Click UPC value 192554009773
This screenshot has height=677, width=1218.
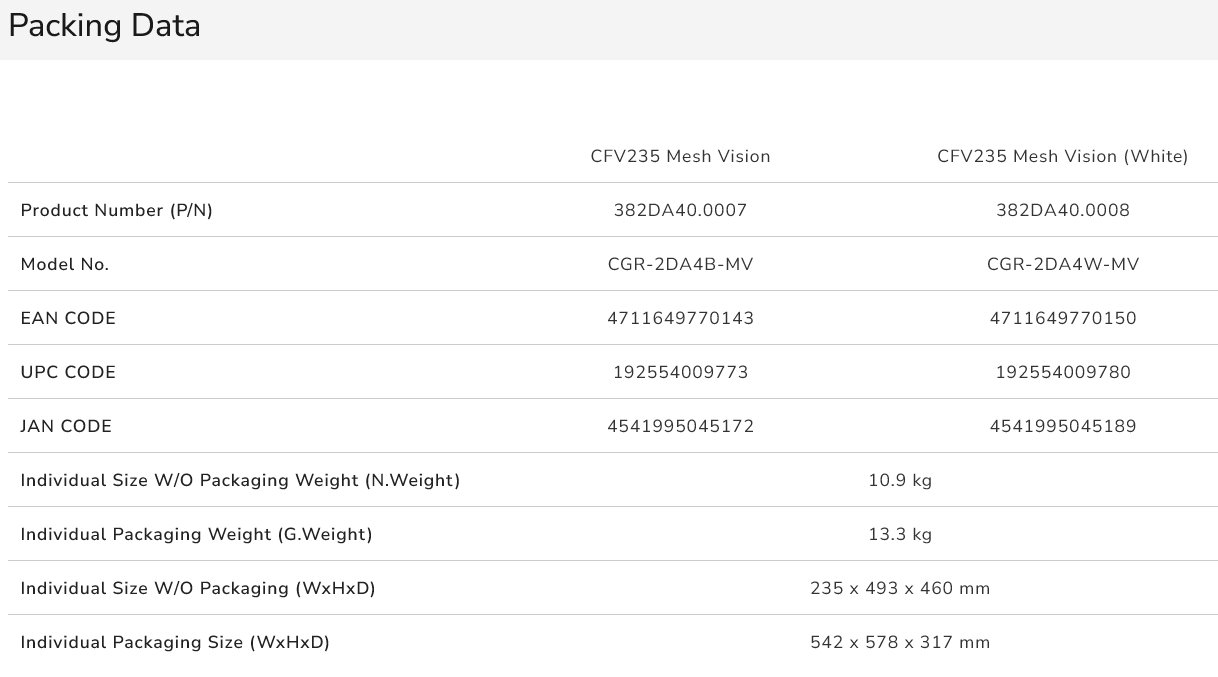[680, 372]
